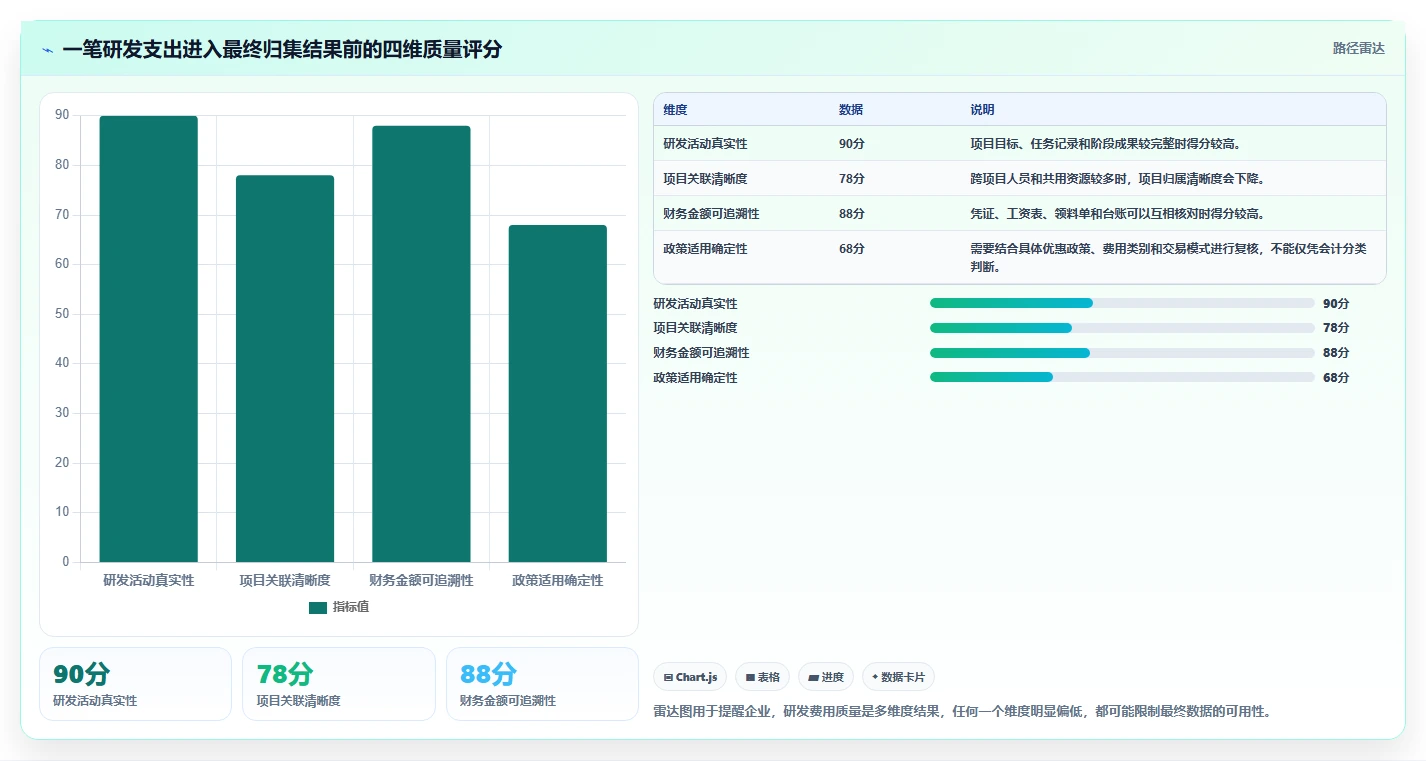Click the 68分 value in table
Viewport: 1426px width, 761px height.
coord(852,249)
